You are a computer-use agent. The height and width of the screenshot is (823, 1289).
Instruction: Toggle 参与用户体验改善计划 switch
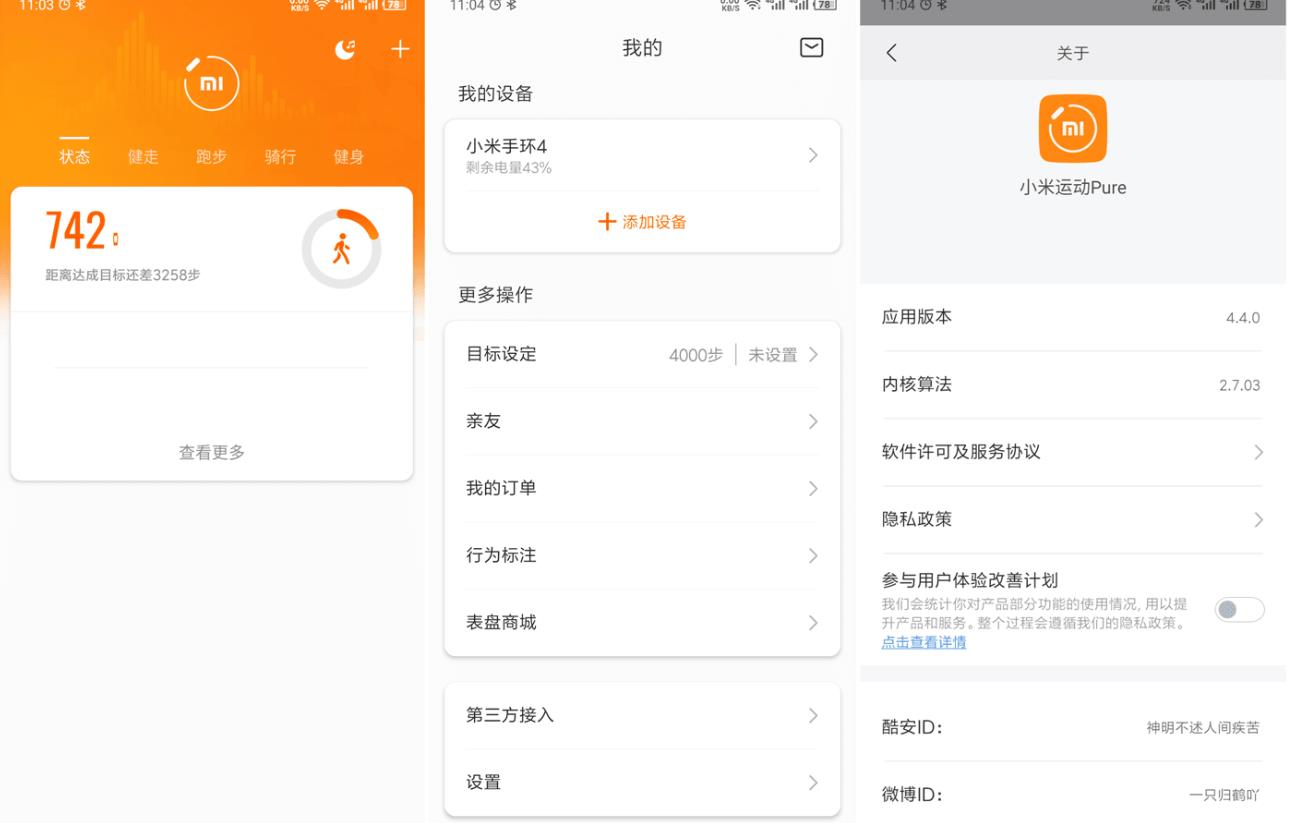1239,609
